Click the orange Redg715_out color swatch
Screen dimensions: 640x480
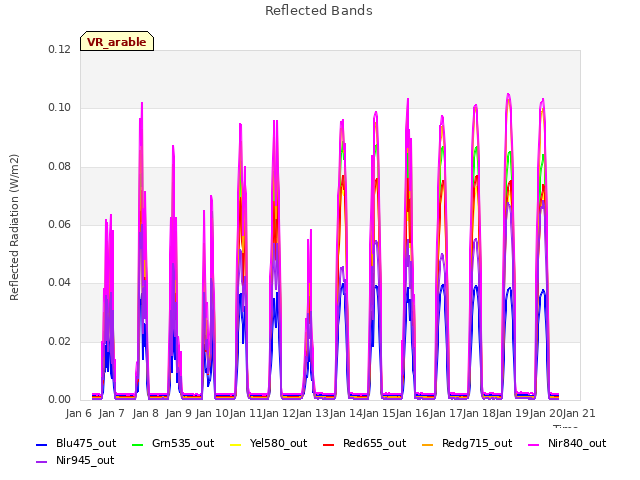428,444
